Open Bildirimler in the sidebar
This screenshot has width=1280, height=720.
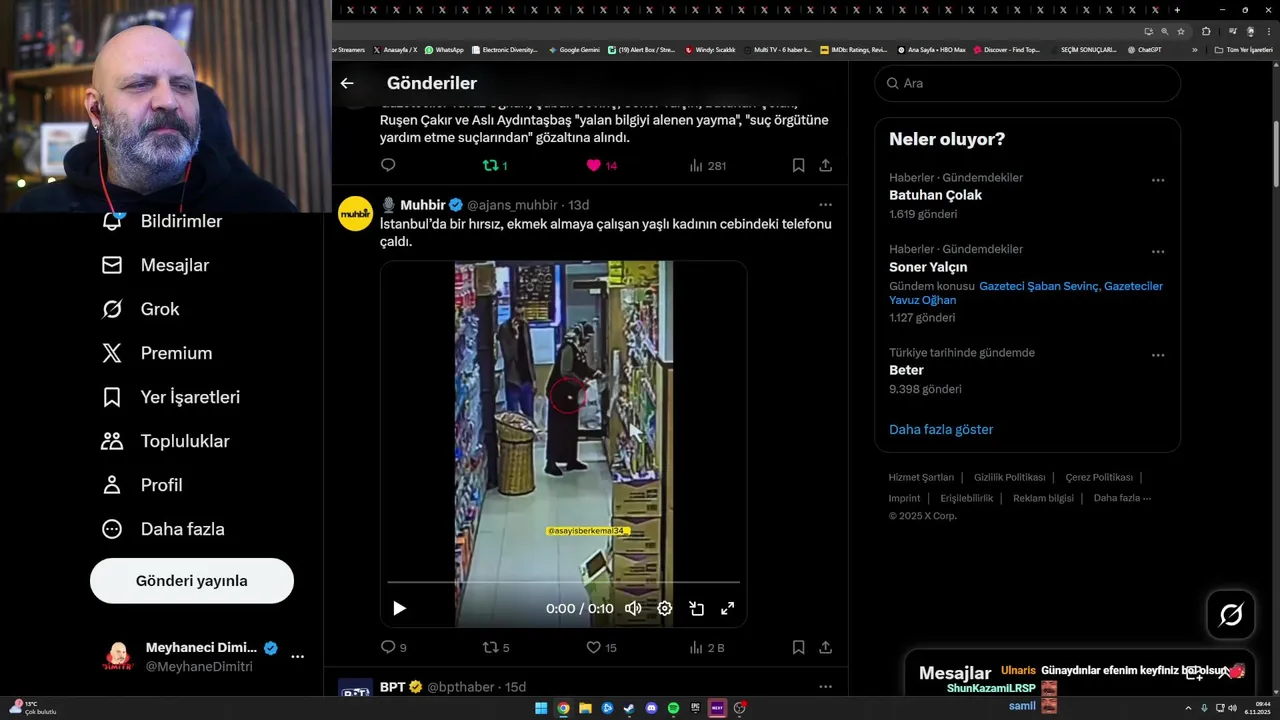coord(162,221)
